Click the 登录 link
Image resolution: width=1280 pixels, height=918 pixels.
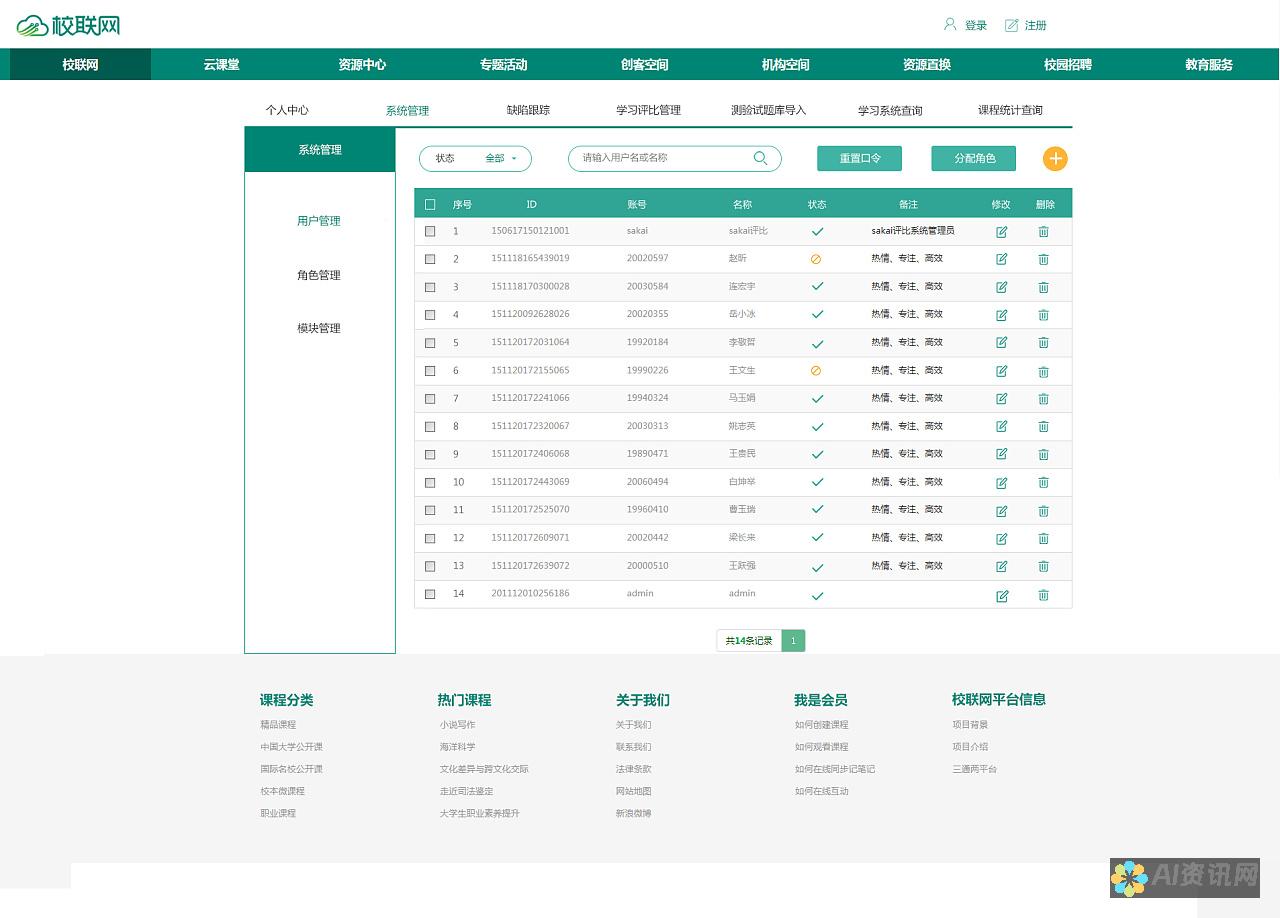coord(976,26)
